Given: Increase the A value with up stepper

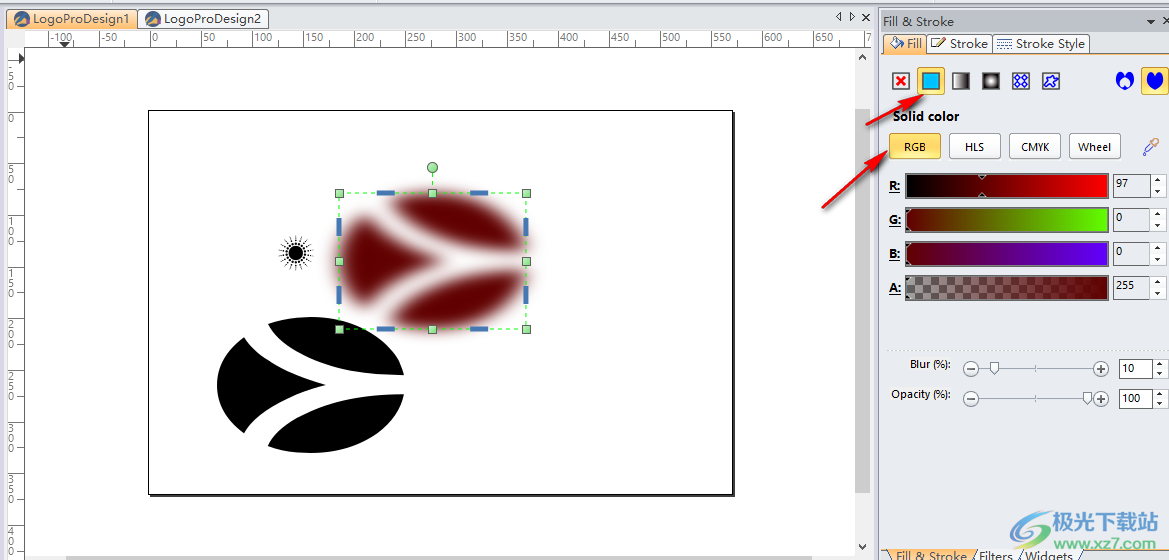Looking at the screenshot, I should pos(1158,283).
